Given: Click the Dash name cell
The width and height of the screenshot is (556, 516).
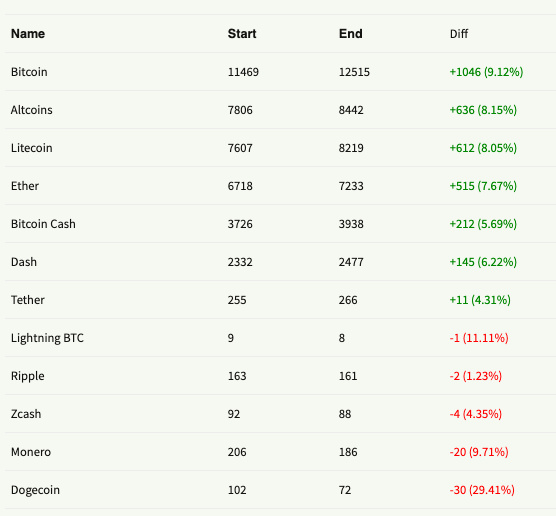Looking at the screenshot, I should (x=24, y=262).
